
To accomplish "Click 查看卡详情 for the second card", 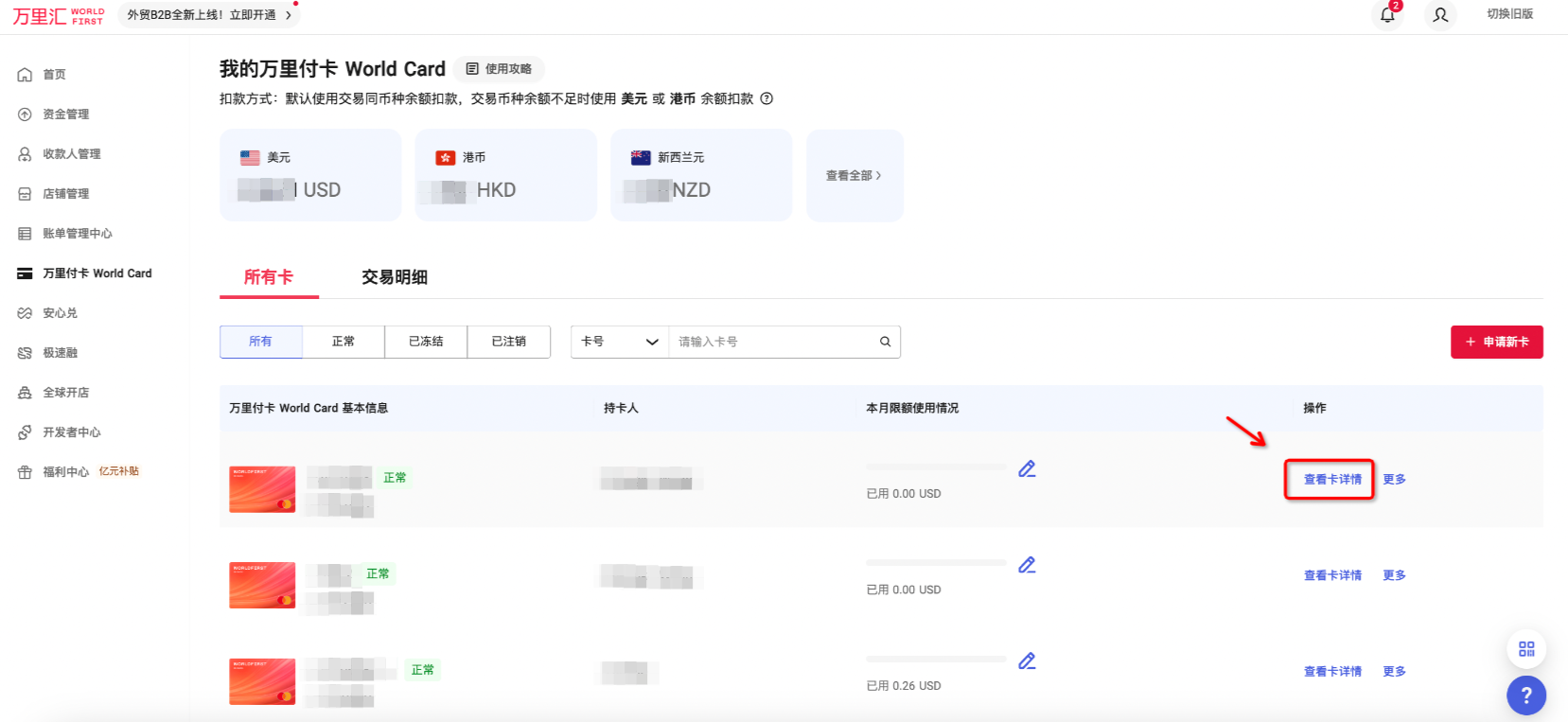I will [x=1332, y=575].
